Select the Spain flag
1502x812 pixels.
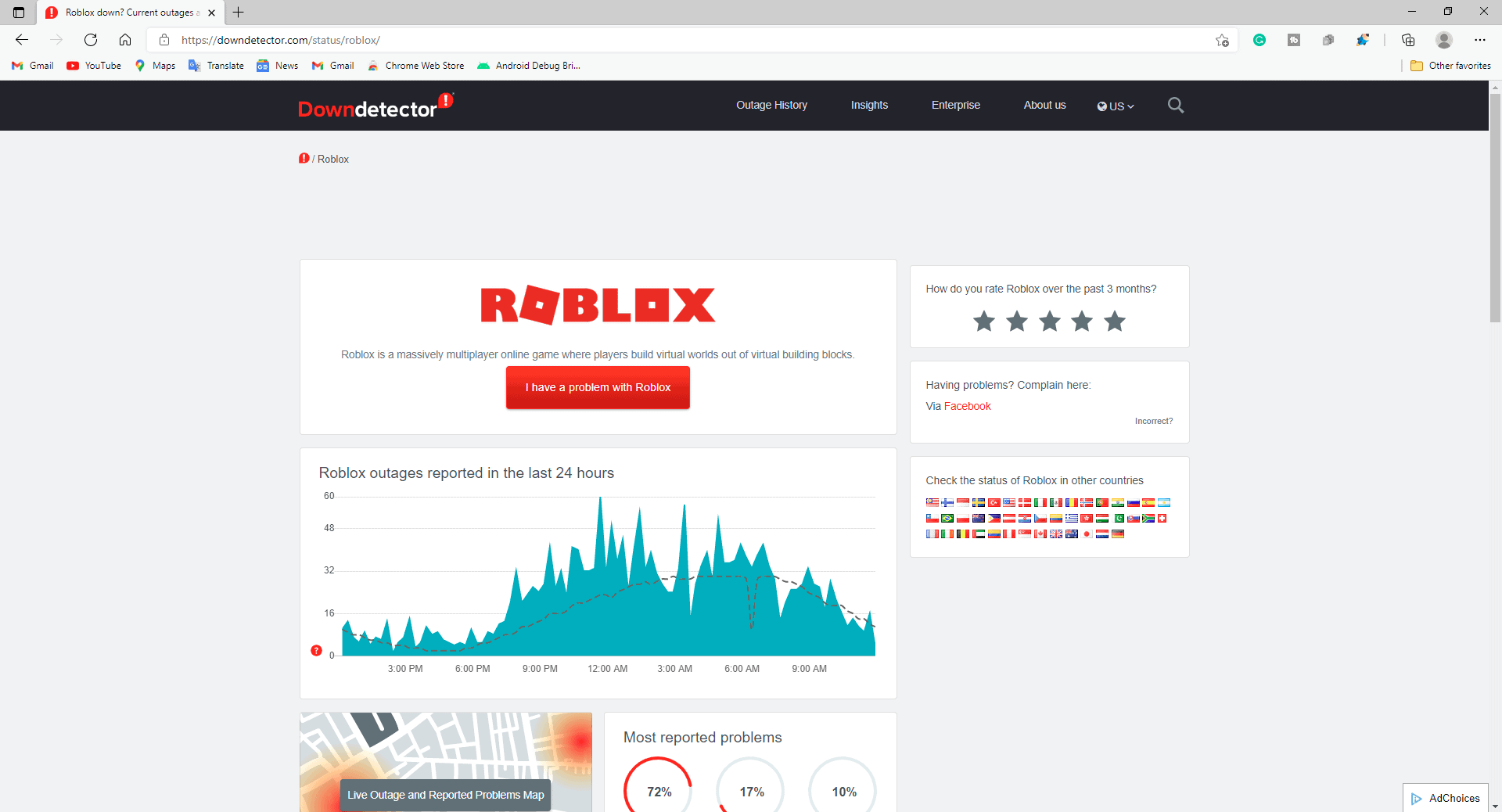[1148, 502]
